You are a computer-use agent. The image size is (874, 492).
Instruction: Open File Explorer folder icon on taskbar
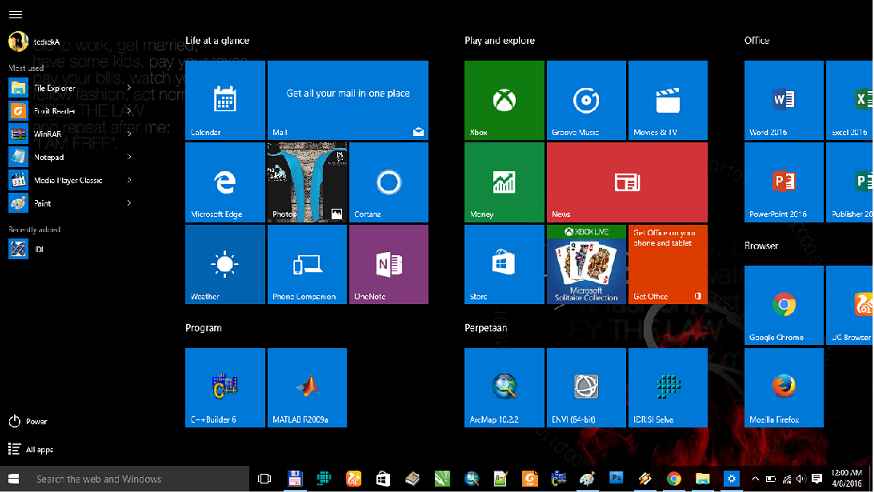(702, 479)
